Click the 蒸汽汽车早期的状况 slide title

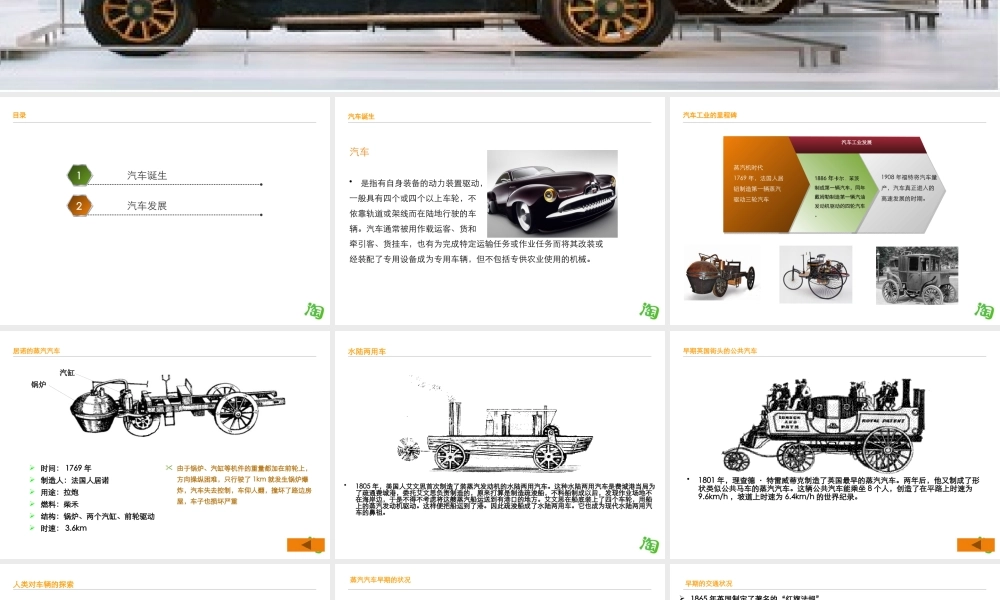(380, 580)
